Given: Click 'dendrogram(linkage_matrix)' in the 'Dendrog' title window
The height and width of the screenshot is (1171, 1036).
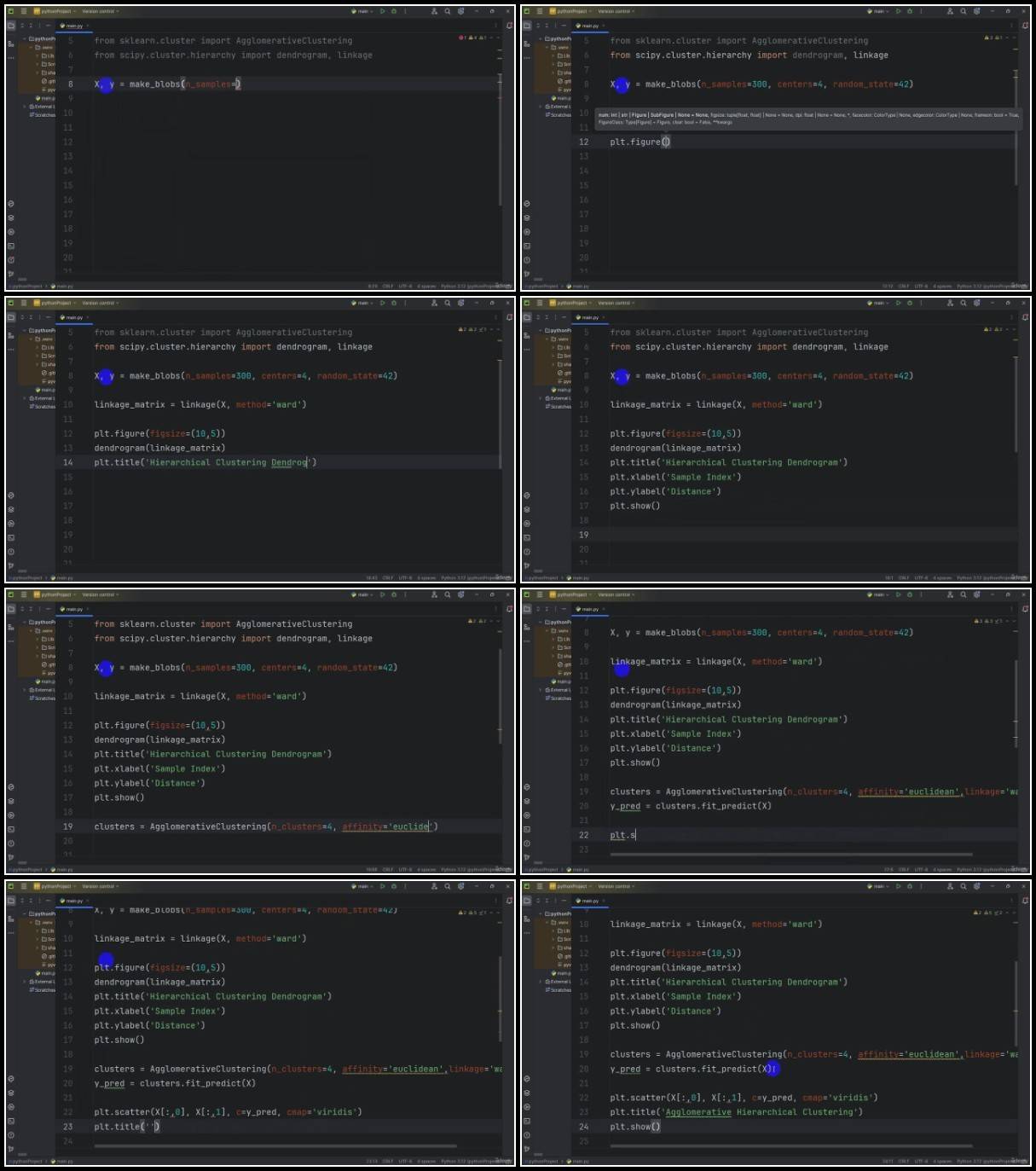Looking at the screenshot, I should tap(159, 448).
